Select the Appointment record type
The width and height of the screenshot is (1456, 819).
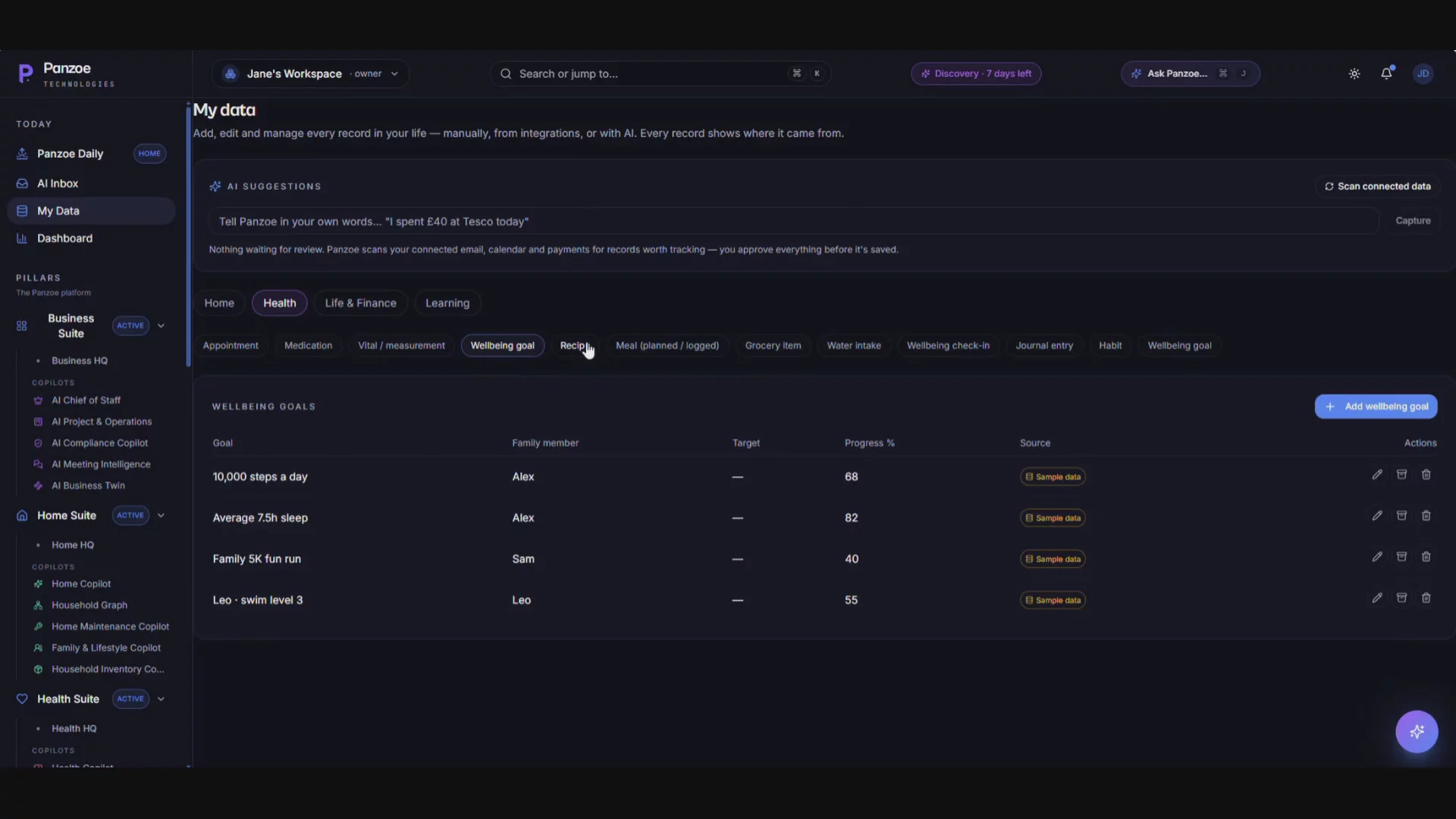click(231, 346)
